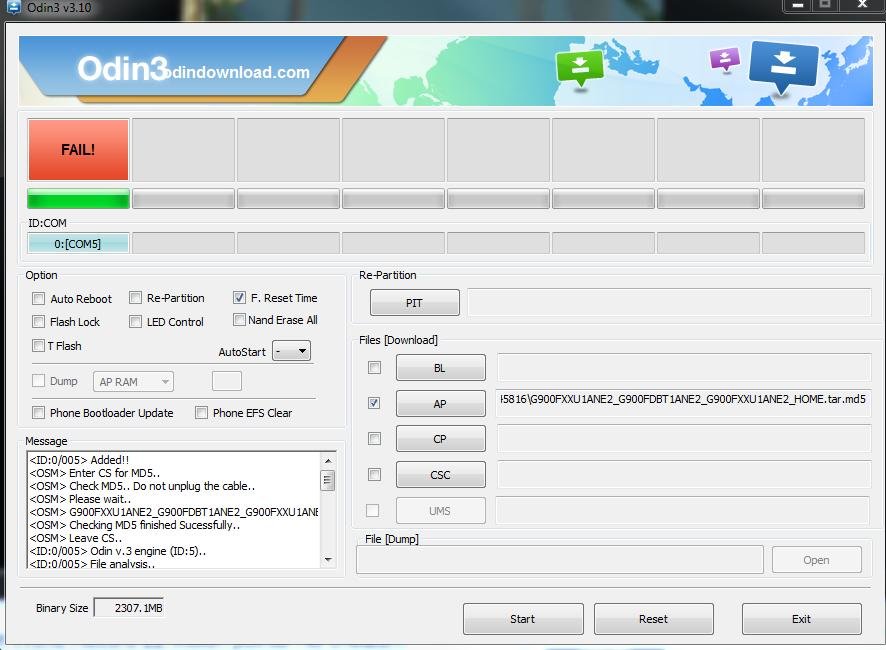The image size is (886, 650).
Task: Click the Binary Size value field
Action: (x=129, y=608)
